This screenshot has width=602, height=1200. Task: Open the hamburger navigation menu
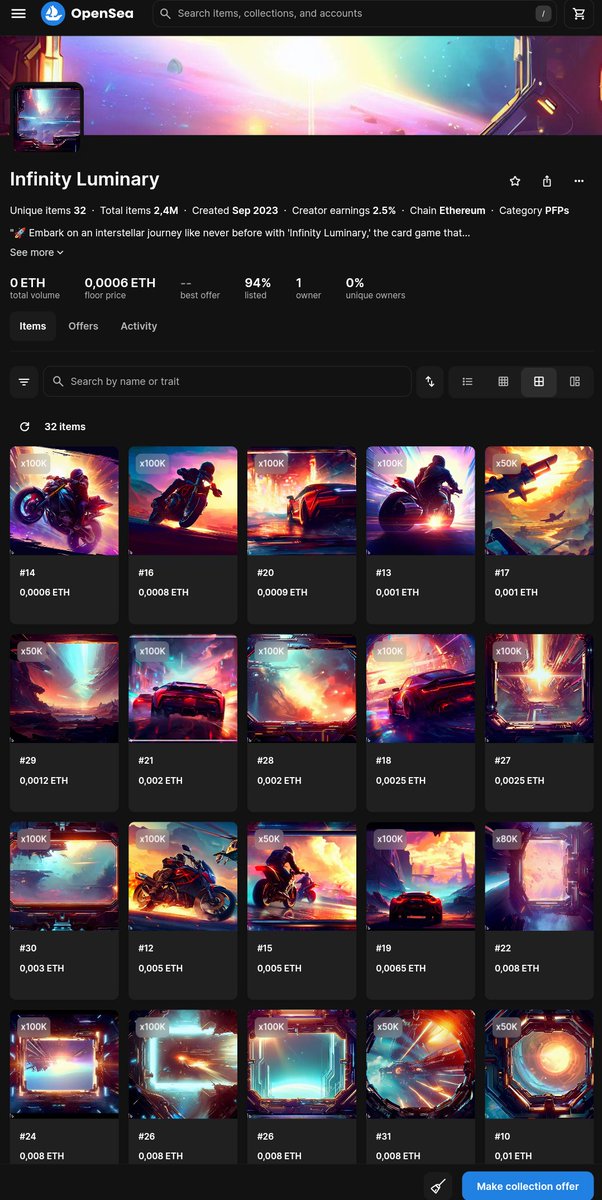click(19, 14)
